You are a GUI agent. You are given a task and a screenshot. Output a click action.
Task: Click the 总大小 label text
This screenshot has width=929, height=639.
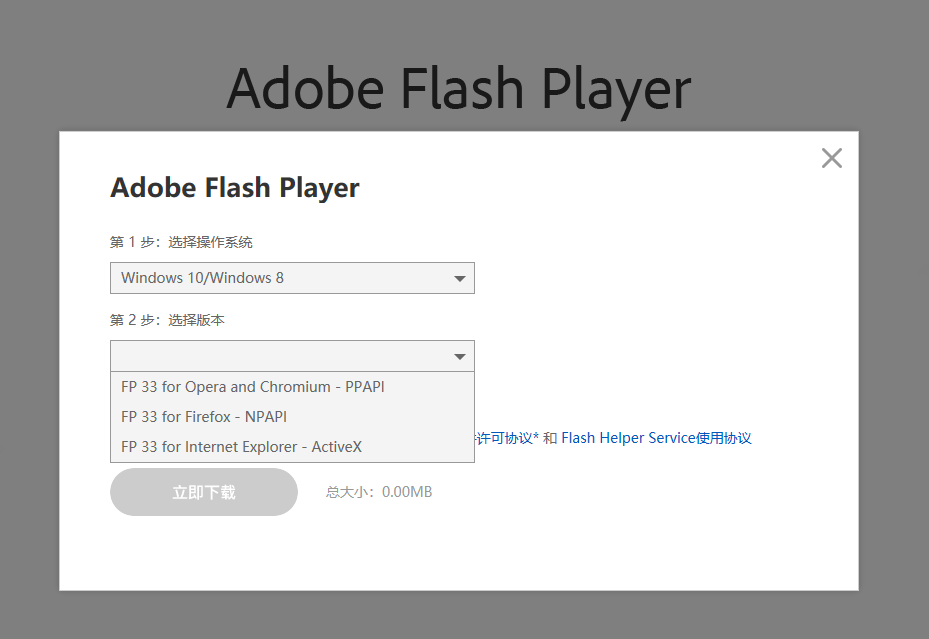(x=350, y=492)
